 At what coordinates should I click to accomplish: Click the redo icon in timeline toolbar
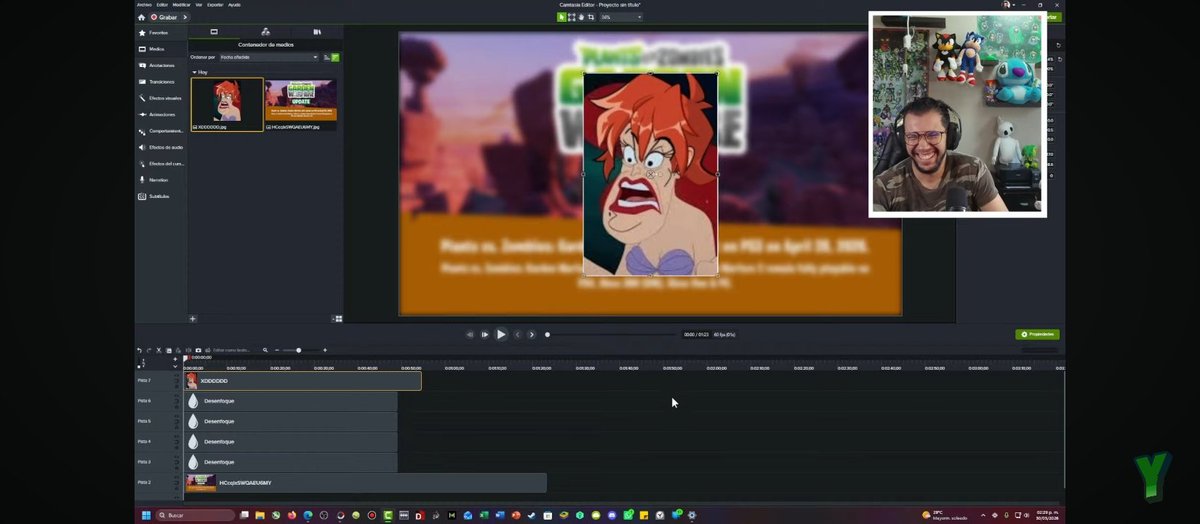pyautogui.click(x=149, y=350)
